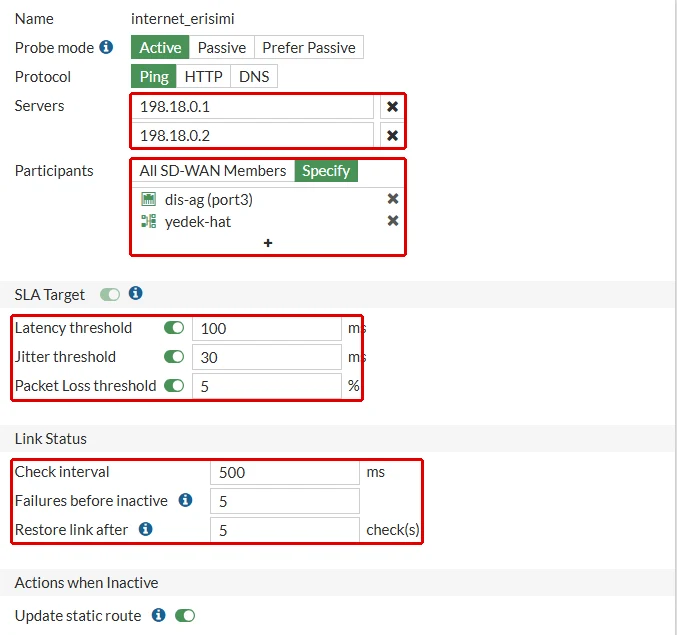Disable Update static route switch
677x635 pixels.
pos(185,616)
